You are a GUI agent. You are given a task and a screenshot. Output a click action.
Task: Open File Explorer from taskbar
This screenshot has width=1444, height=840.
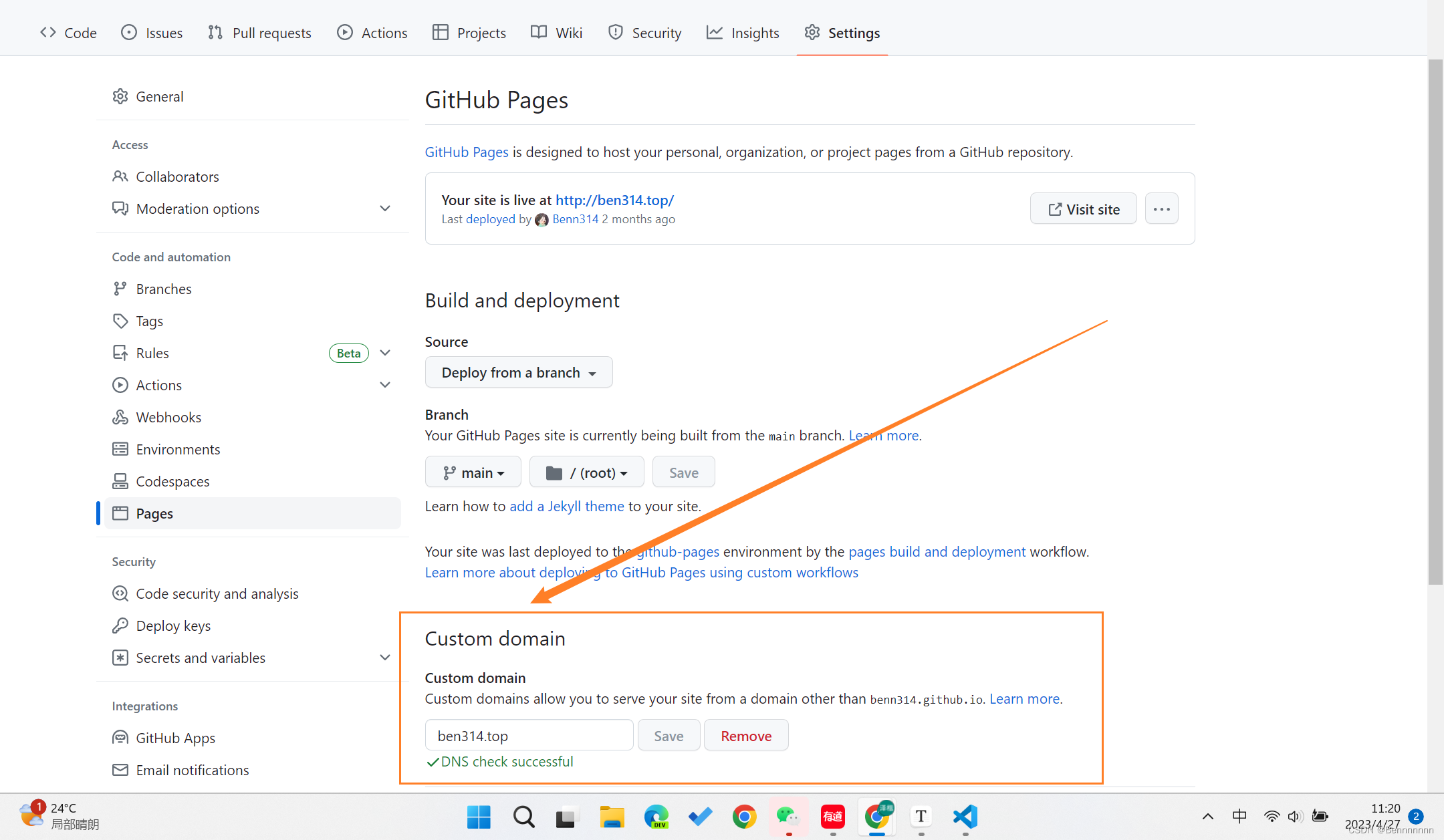[x=612, y=817]
